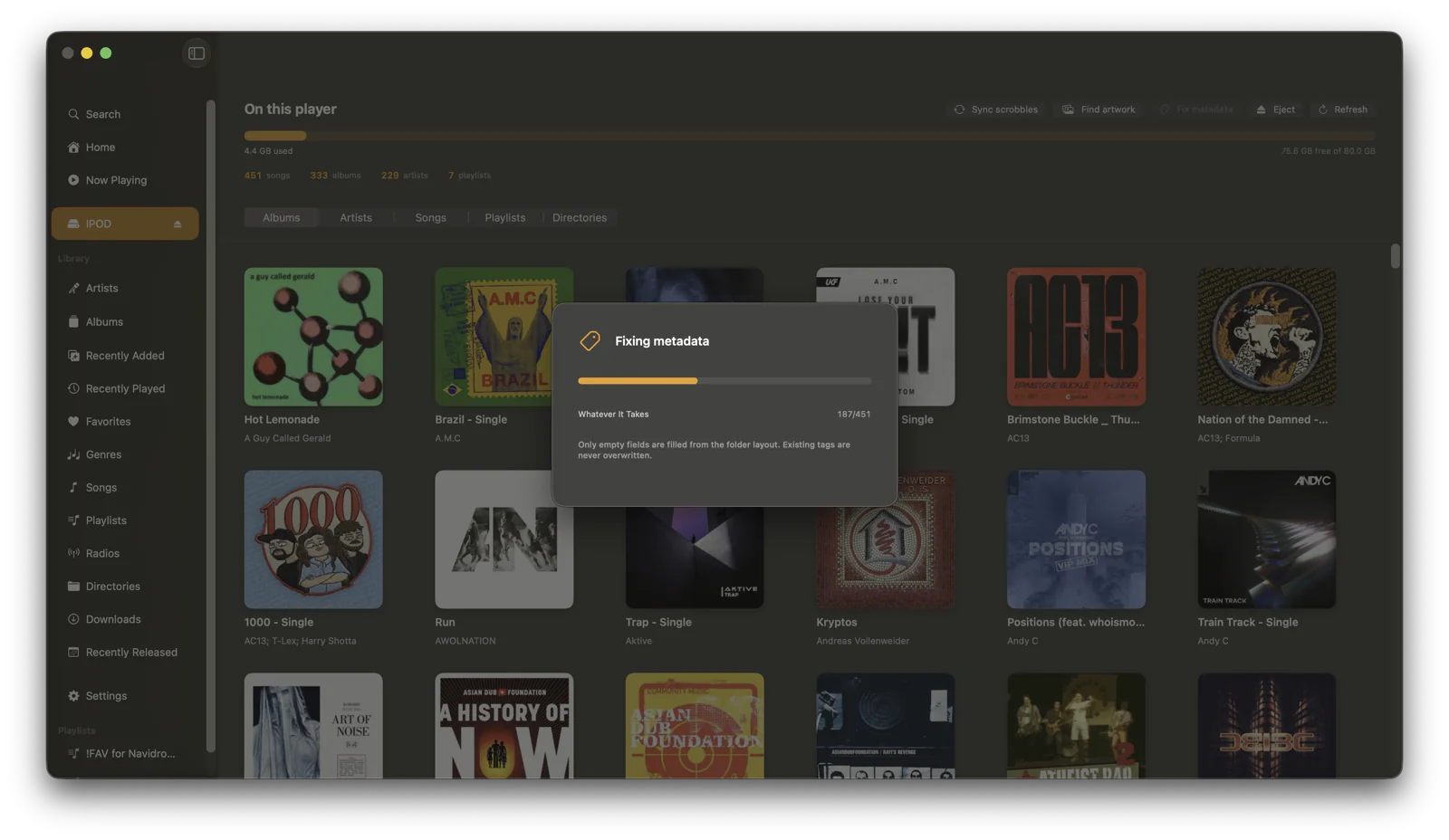Click the '7 playlists' count
The height and width of the screenshot is (840, 1449).
[x=469, y=176]
